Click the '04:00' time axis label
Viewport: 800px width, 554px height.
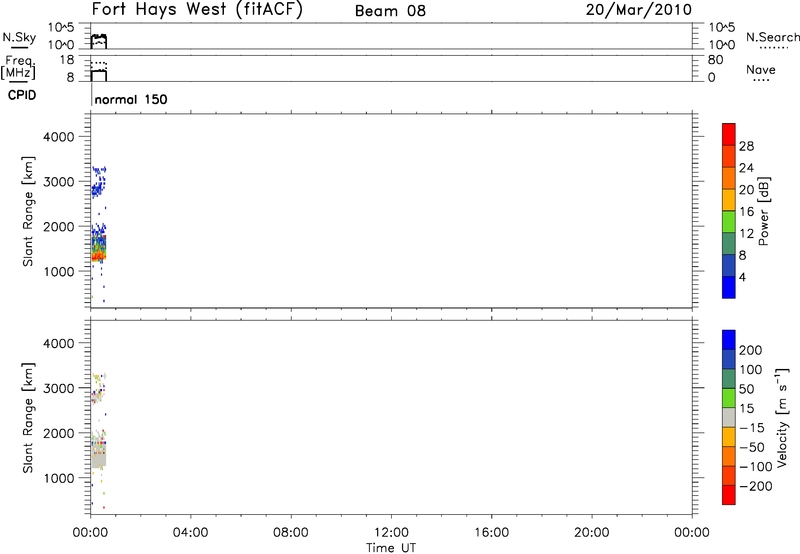pos(190,533)
